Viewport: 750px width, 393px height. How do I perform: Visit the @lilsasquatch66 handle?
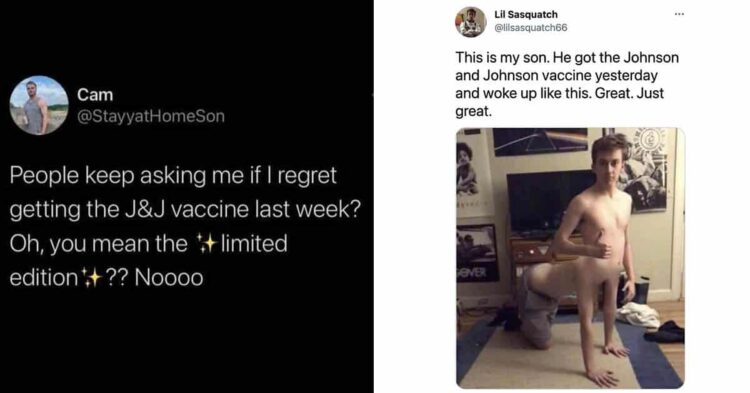tap(530, 28)
